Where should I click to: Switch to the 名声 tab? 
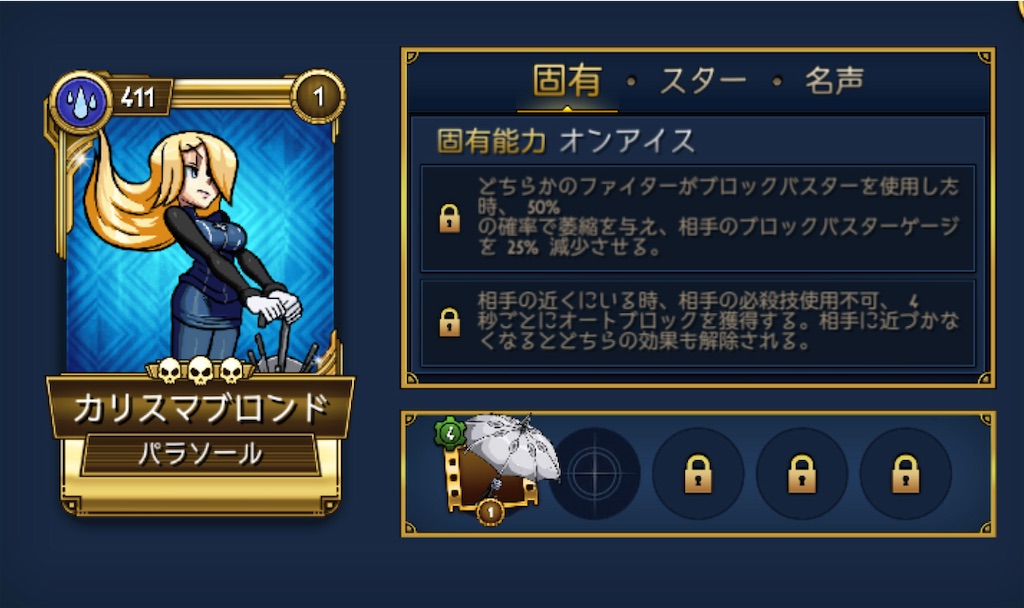pyautogui.click(x=834, y=81)
